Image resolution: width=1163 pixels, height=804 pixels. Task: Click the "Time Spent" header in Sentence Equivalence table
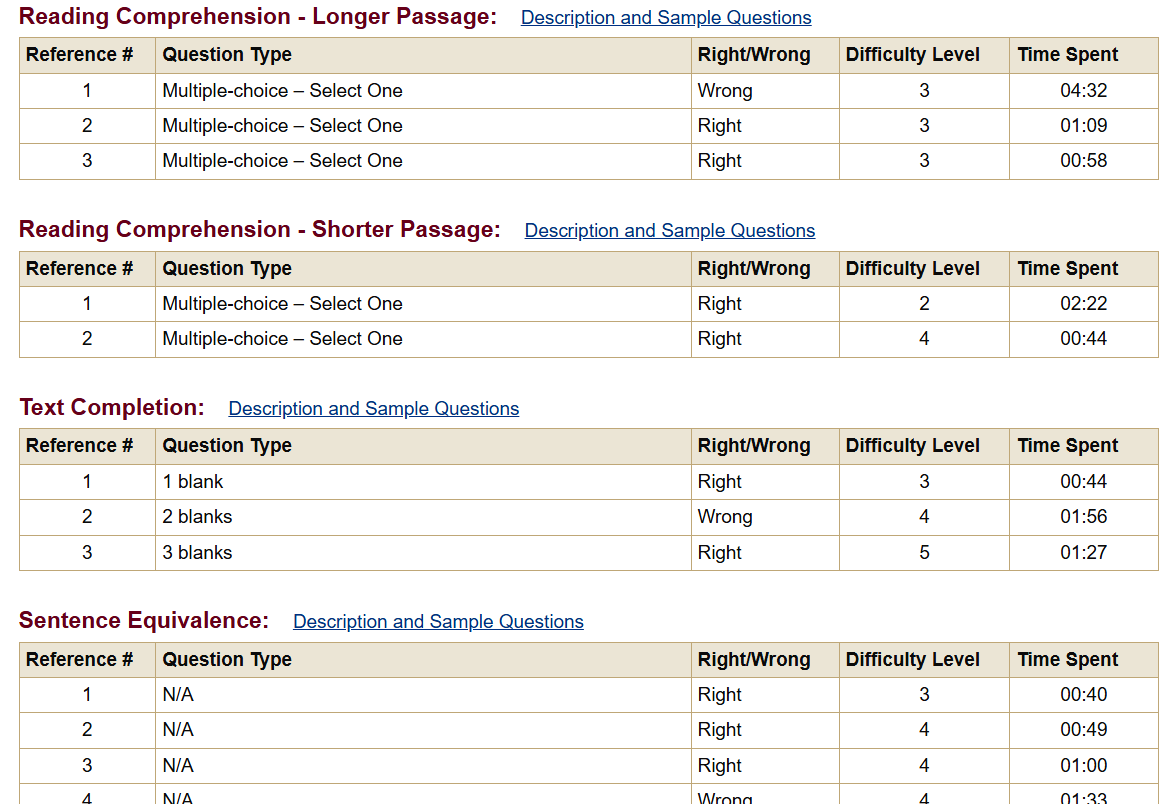(x=1067, y=659)
